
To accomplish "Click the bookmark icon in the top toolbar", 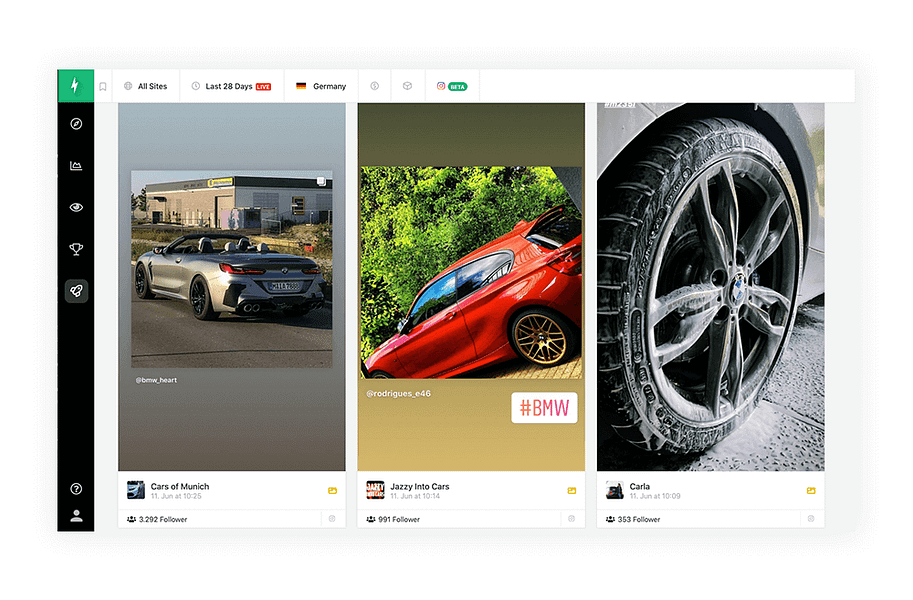I will coord(103,86).
